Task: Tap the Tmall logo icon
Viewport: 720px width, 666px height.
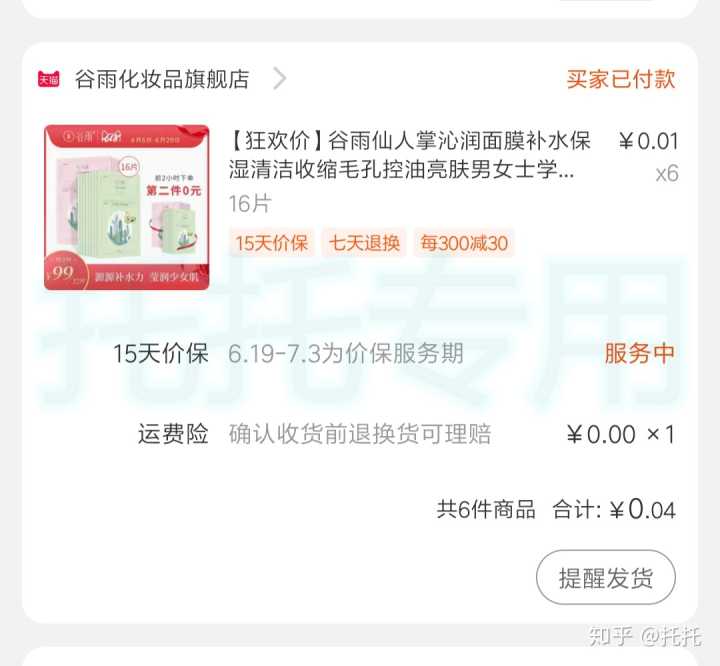Action: tap(49, 79)
